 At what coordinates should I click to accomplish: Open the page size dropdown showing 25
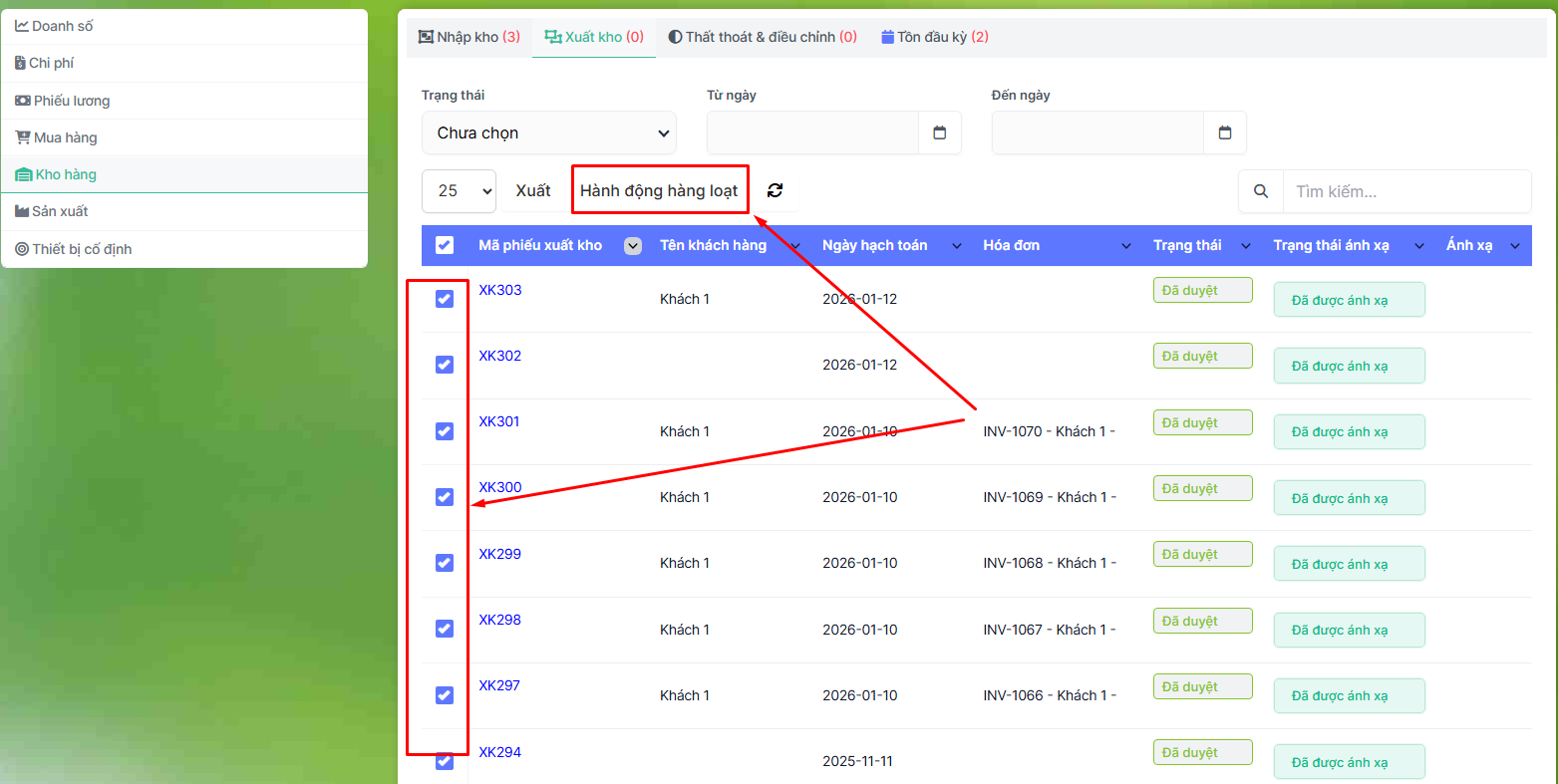pyautogui.click(x=459, y=190)
